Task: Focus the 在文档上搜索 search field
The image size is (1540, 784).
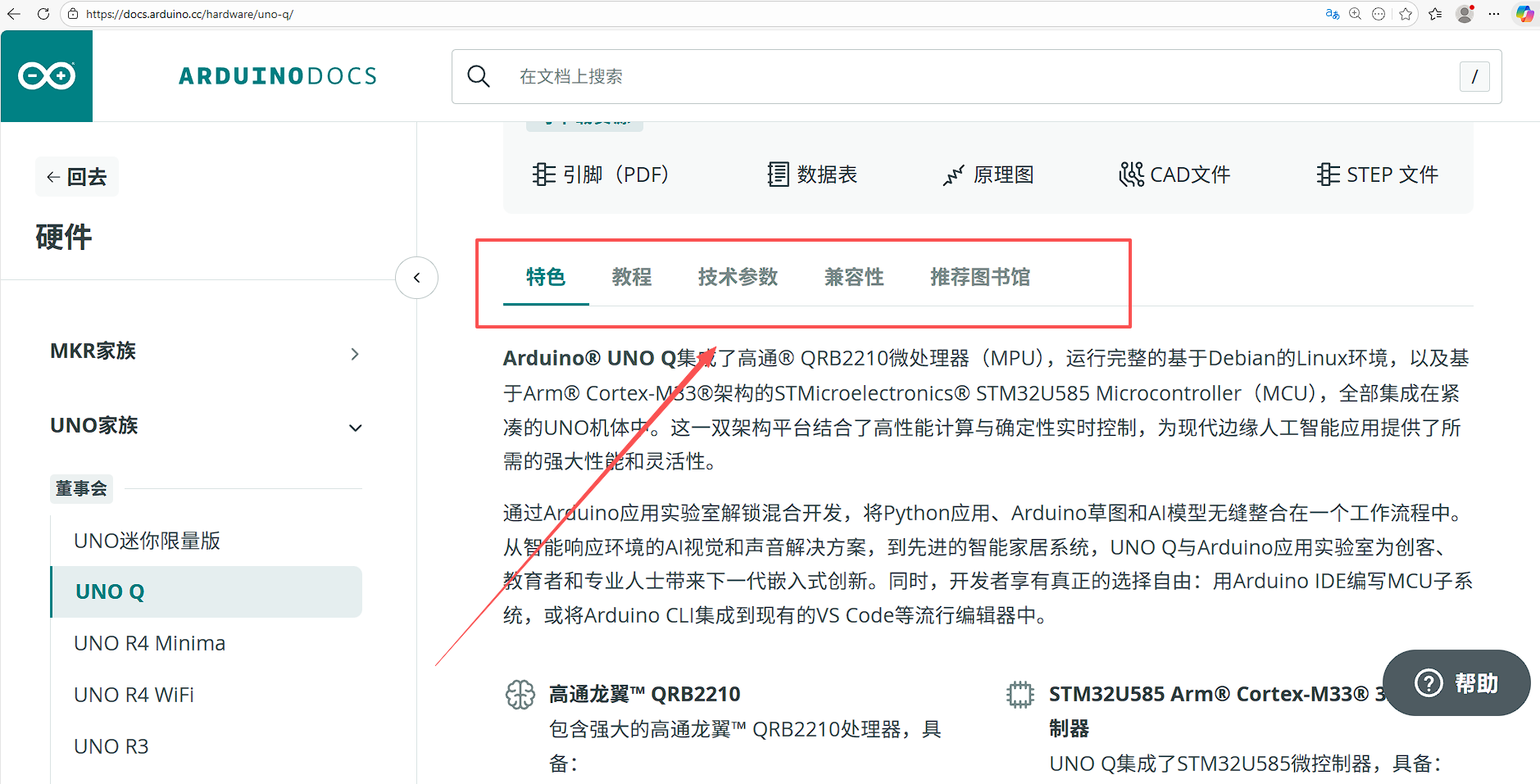Action: click(x=977, y=76)
